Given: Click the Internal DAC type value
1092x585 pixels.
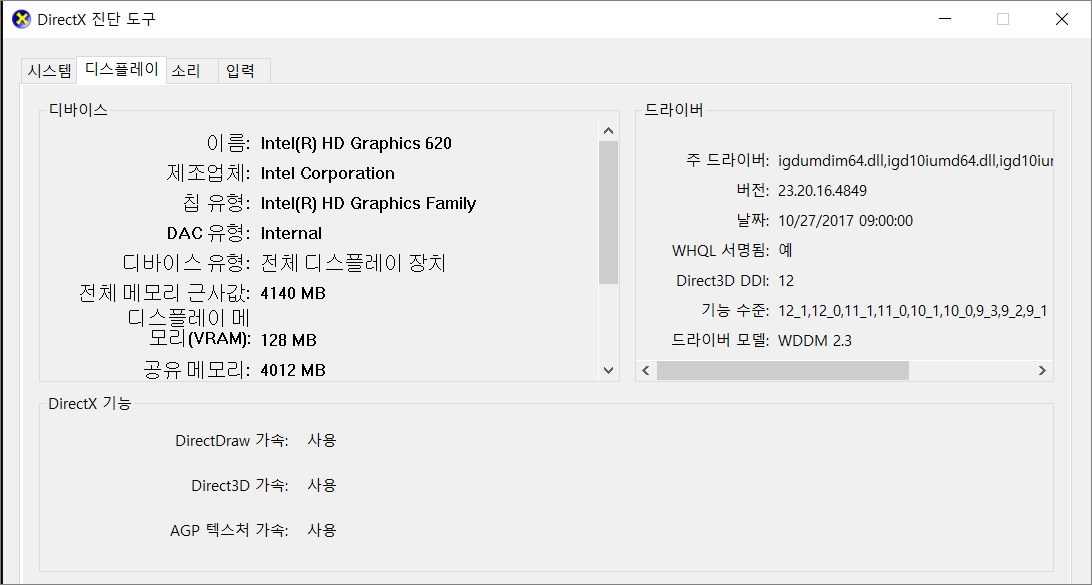Looking at the screenshot, I should pyautogui.click(x=291, y=233).
